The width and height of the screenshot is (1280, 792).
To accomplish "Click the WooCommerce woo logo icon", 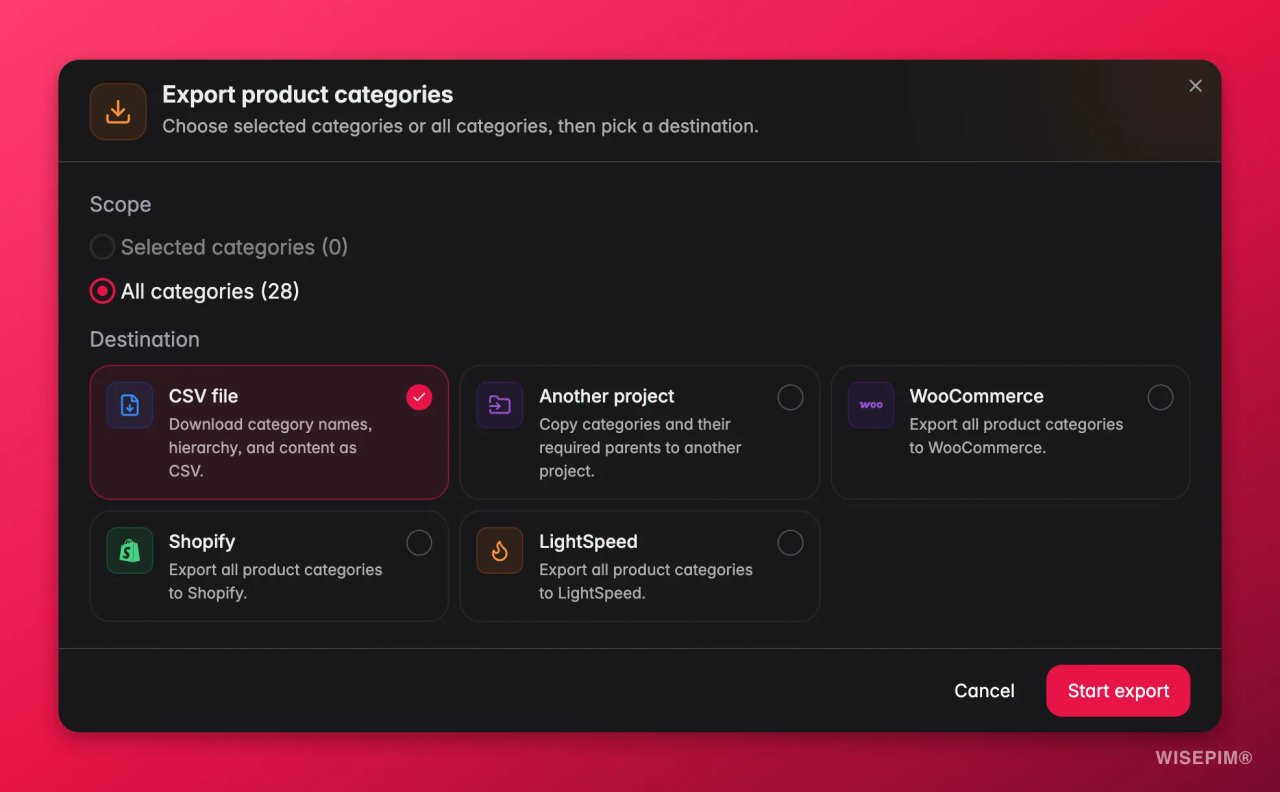I will [x=871, y=405].
